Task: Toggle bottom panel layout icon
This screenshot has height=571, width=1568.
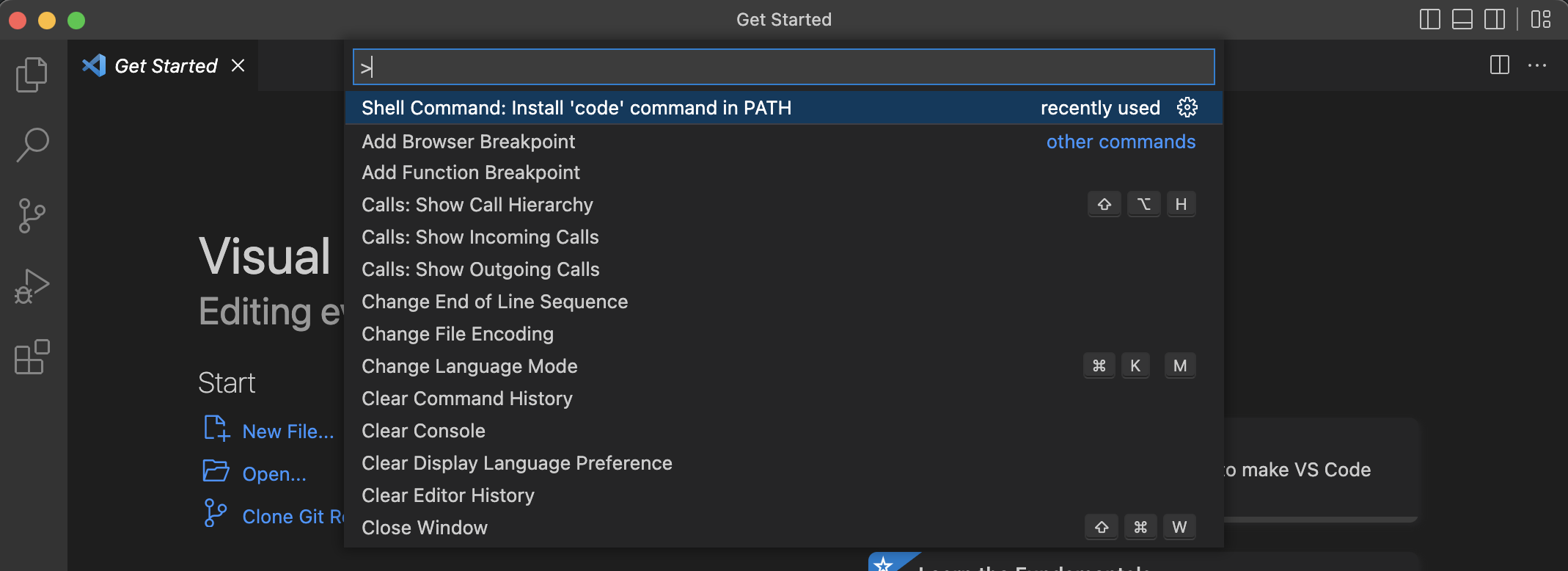Action: (x=1462, y=19)
